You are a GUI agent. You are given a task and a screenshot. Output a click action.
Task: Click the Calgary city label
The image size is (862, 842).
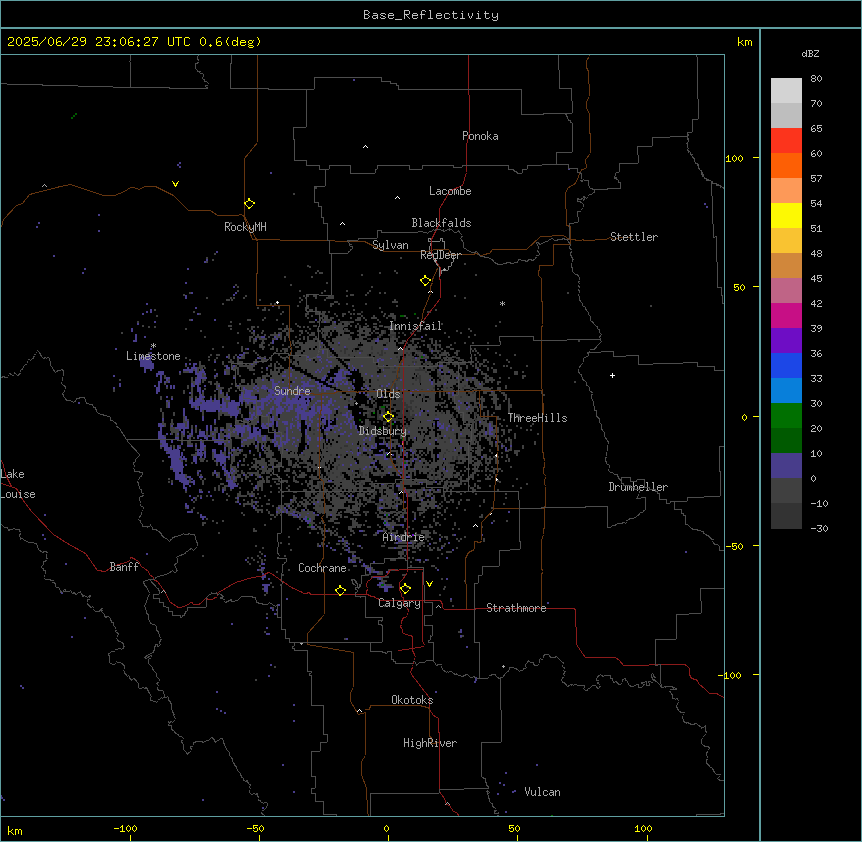(399, 603)
